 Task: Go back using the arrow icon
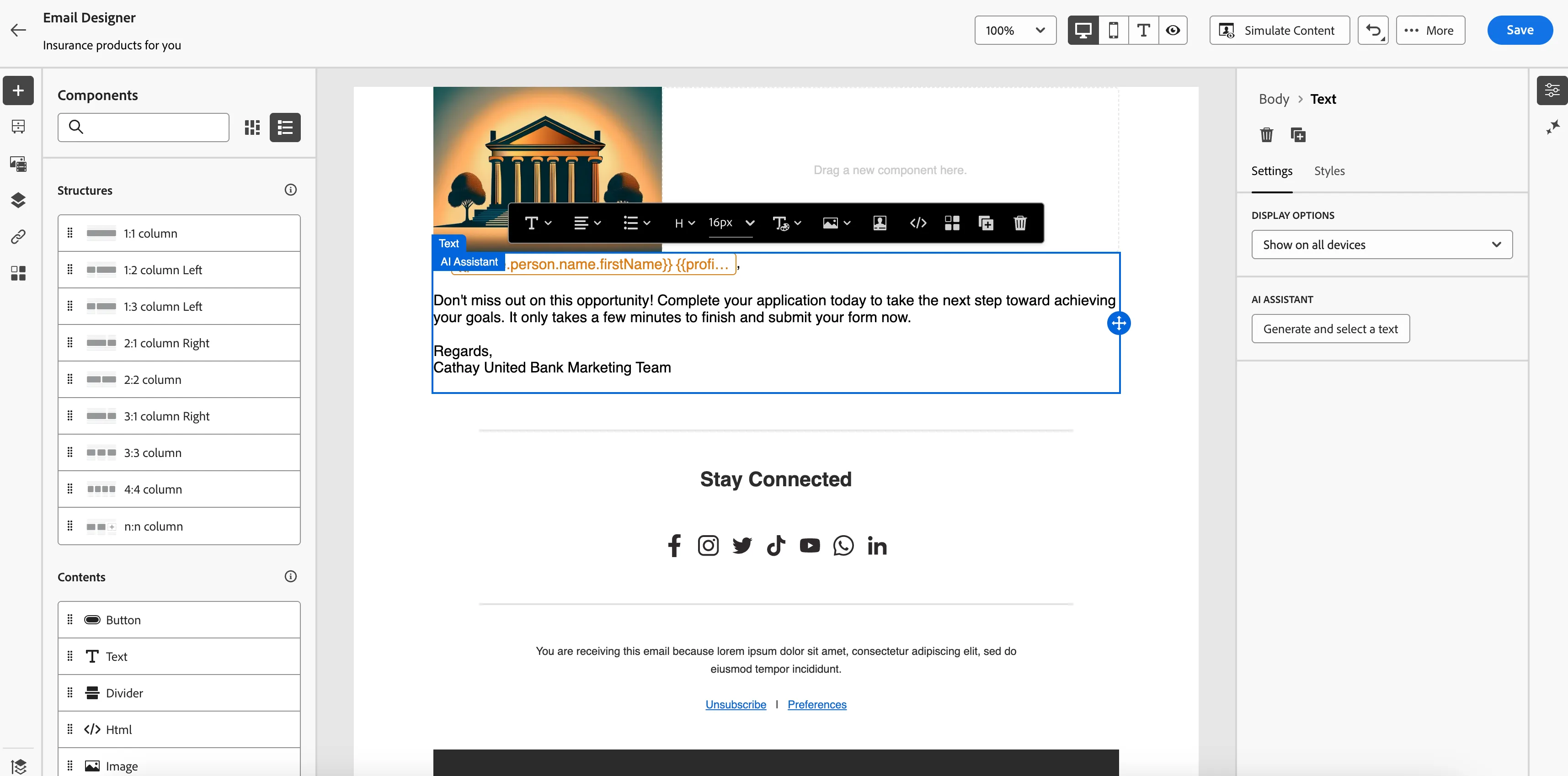coord(18,31)
